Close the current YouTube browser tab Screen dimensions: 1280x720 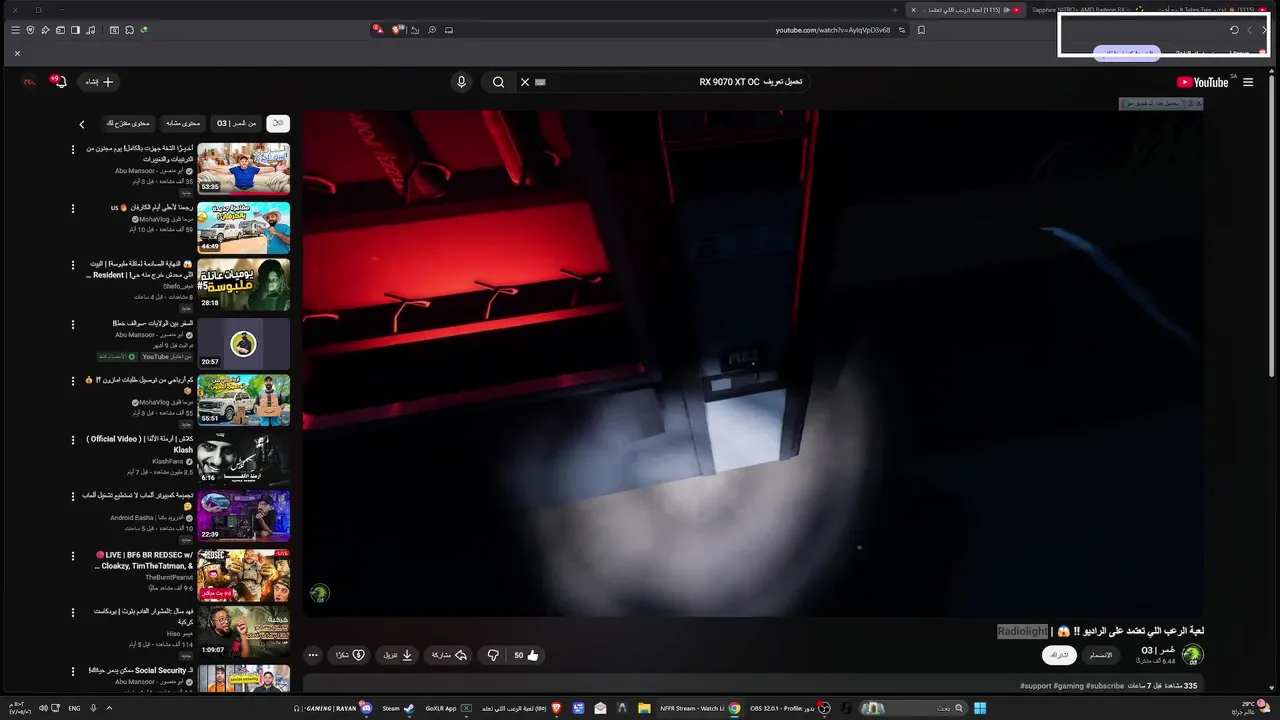coord(913,10)
